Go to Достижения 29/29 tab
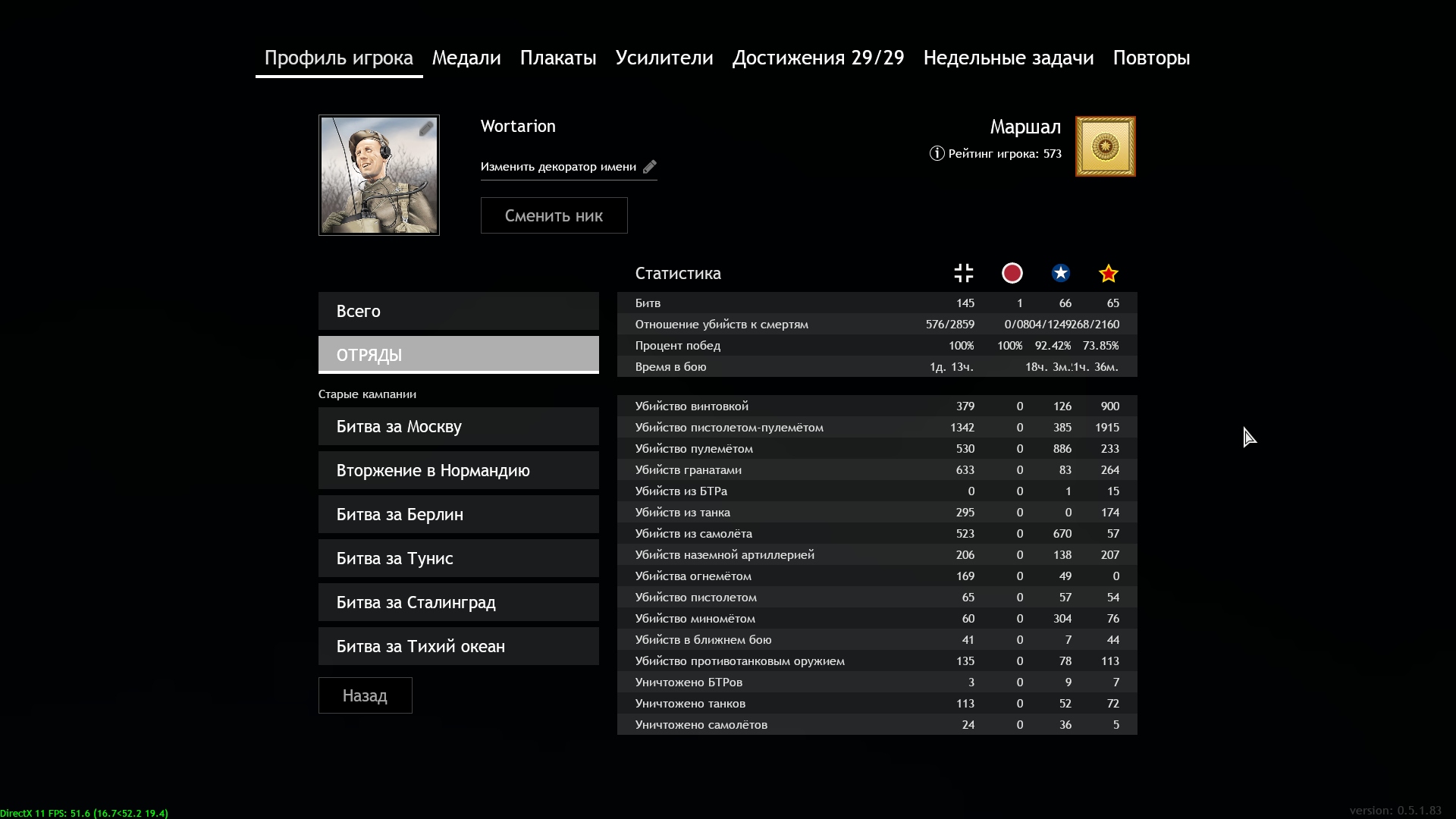Viewport: 1456px width, 819px height. (818, 58)
